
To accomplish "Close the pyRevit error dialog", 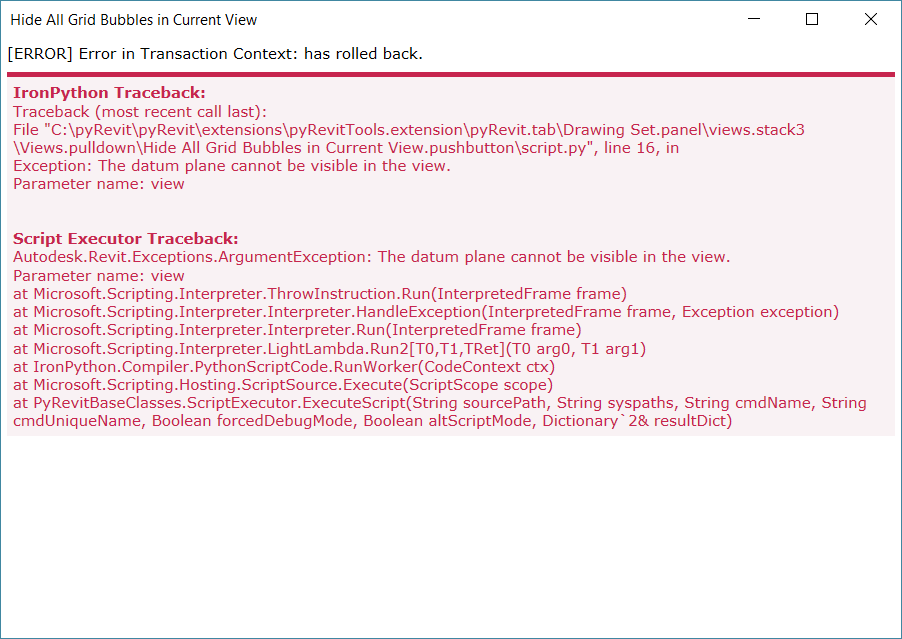I will coord(869,19).
